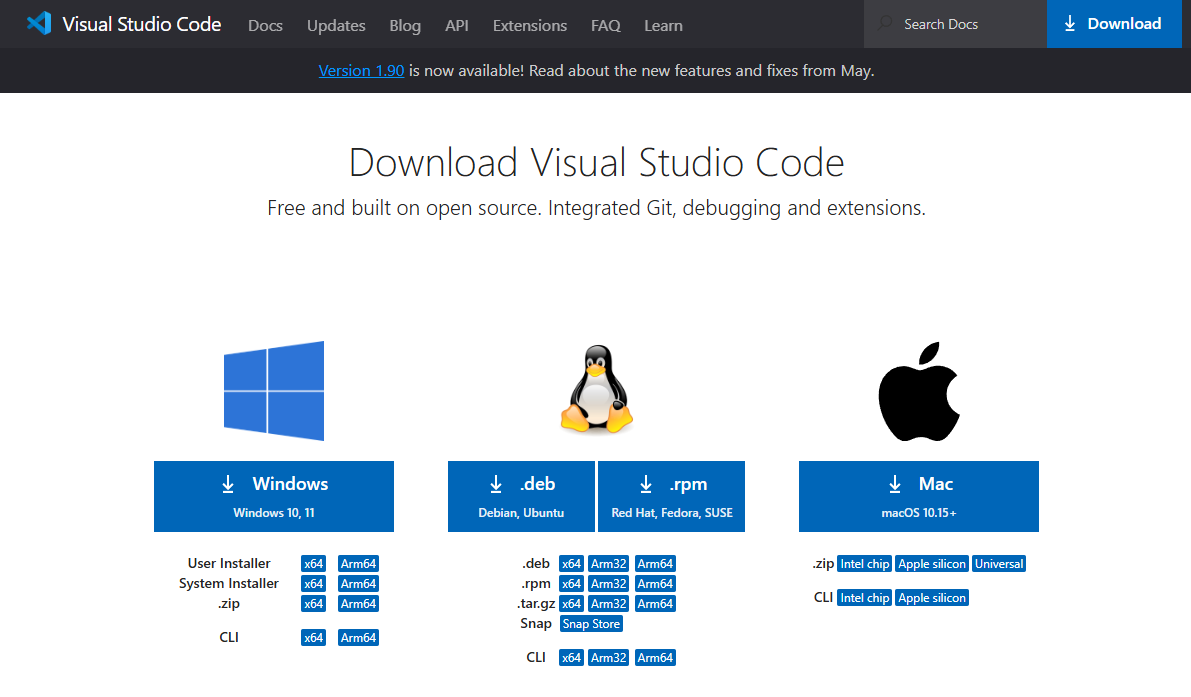
Task: Click the top-right Download button
Action: tap(1114, 24)
